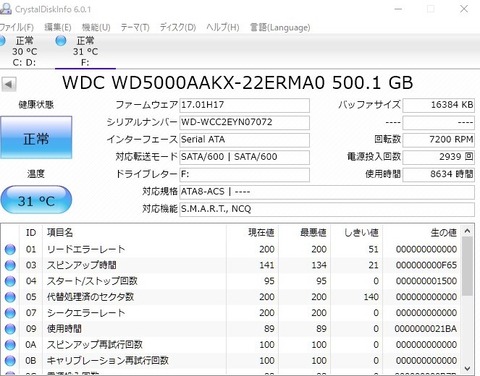Click the previous disk arrow button
This screenshot has height=376, width=480.
[x=9, y=84]
